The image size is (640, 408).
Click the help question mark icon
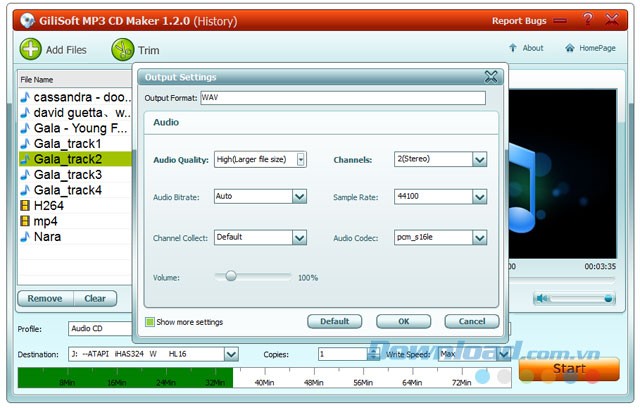(587, 19)
